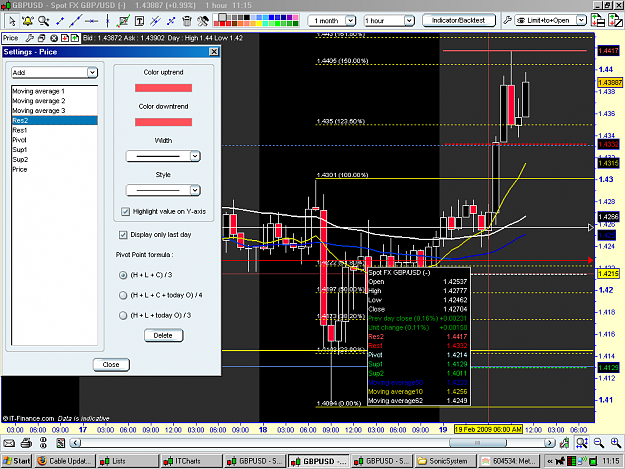The width and height of the screenshot is (625, 469).
Task: Click the scrollbar right arrow
Action: click(550, 443)
